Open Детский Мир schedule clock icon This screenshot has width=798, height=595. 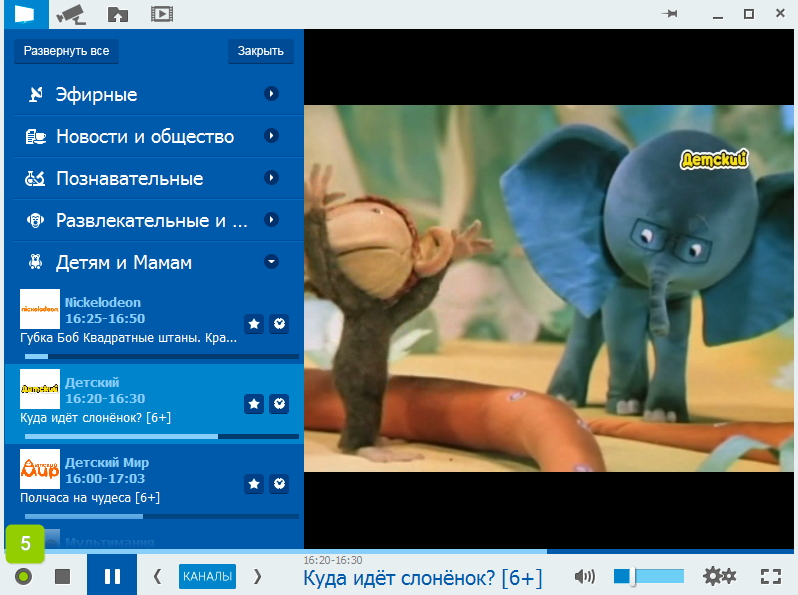(279, 484)
